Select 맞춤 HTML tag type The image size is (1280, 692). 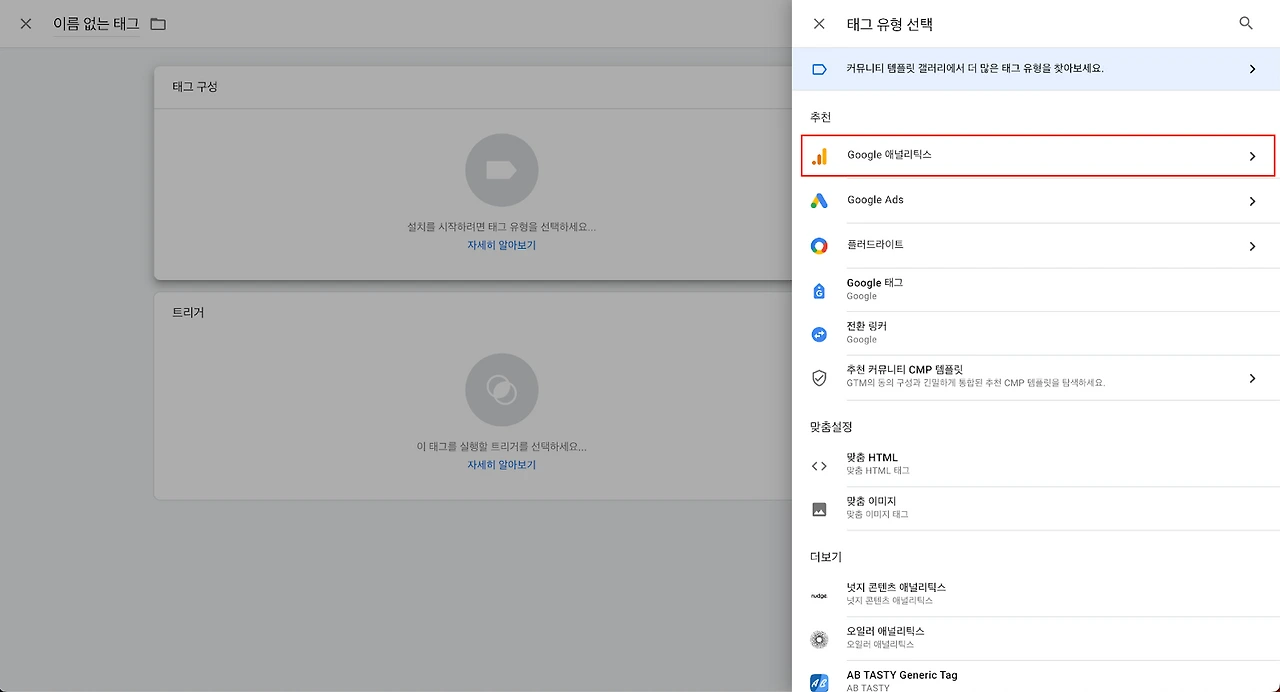tap(1036, 465)
